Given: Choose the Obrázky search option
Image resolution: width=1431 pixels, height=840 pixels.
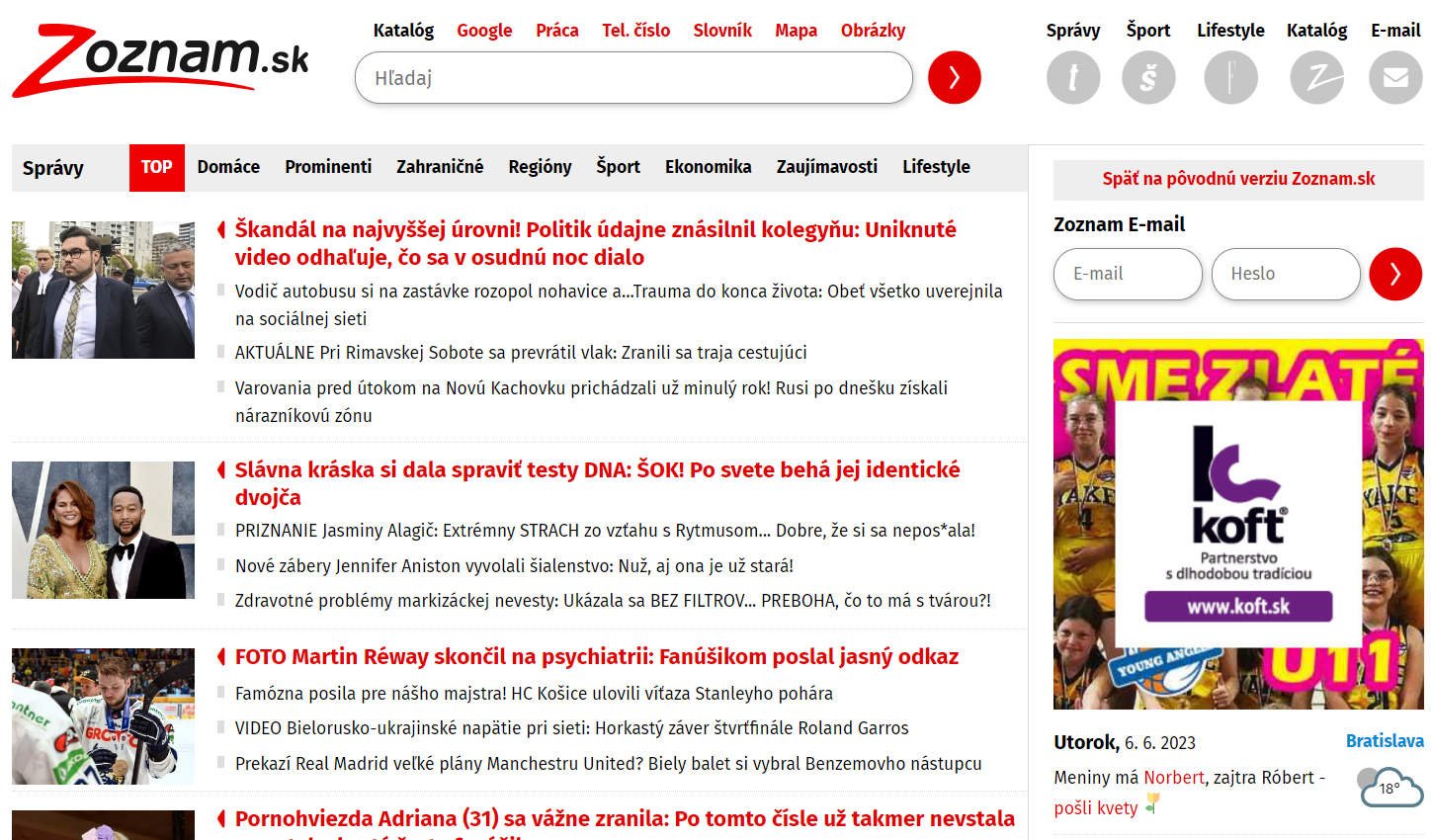Looking at the screenshot, I should tap(873, 31).
